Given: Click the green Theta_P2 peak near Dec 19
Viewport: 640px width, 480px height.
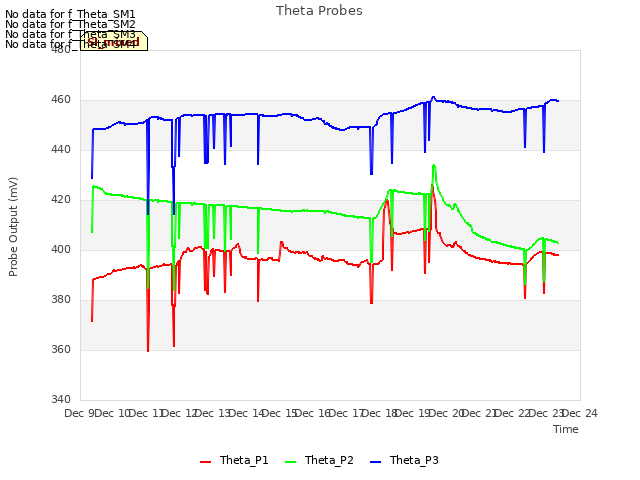Looking at the screenshot, I should 434,165.
